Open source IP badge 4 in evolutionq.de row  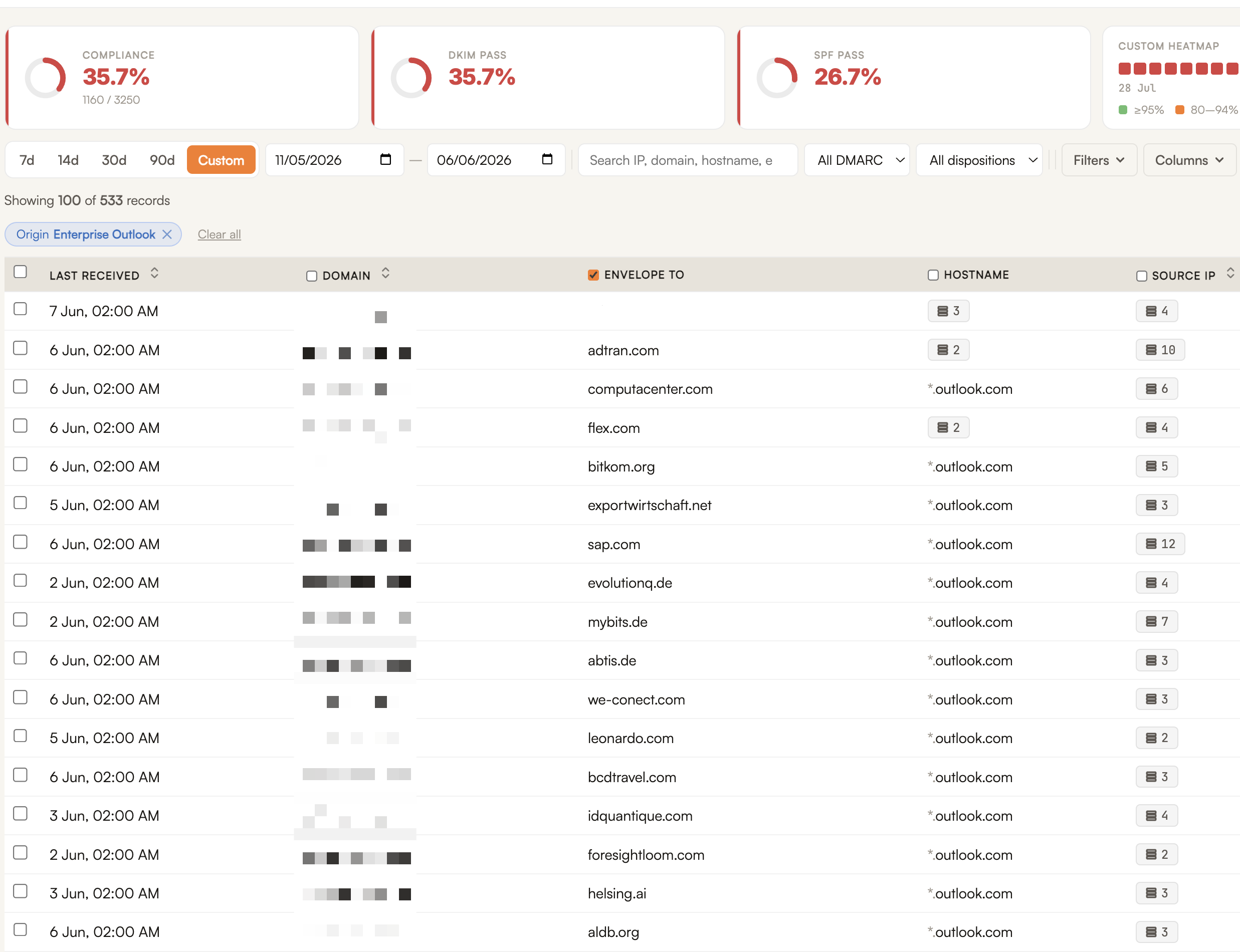pyautogui.click(x=1157, y=583)
